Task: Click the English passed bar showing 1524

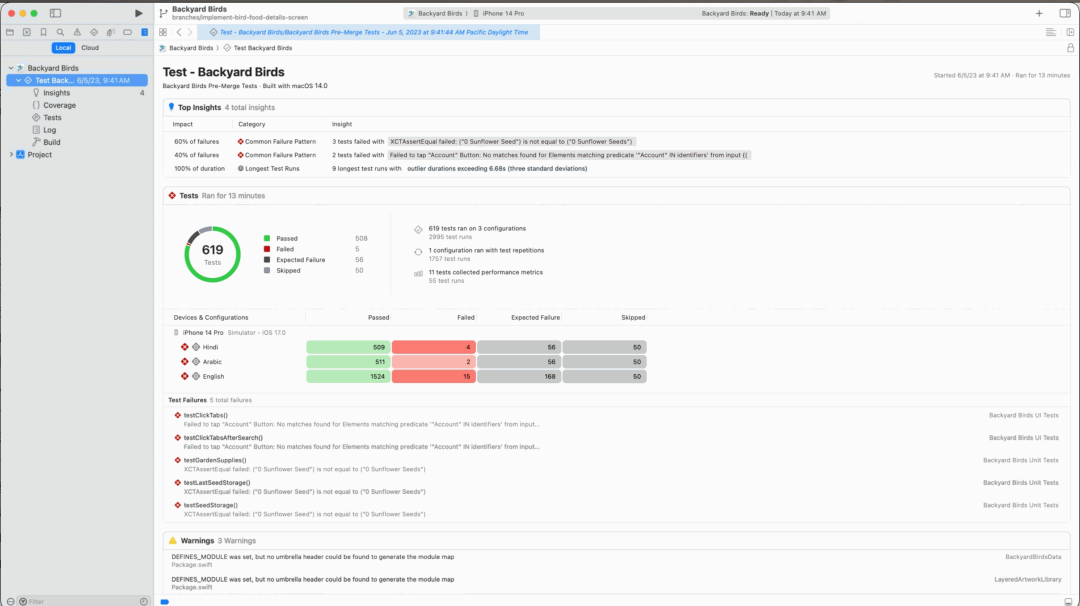Action: [348, 377]
